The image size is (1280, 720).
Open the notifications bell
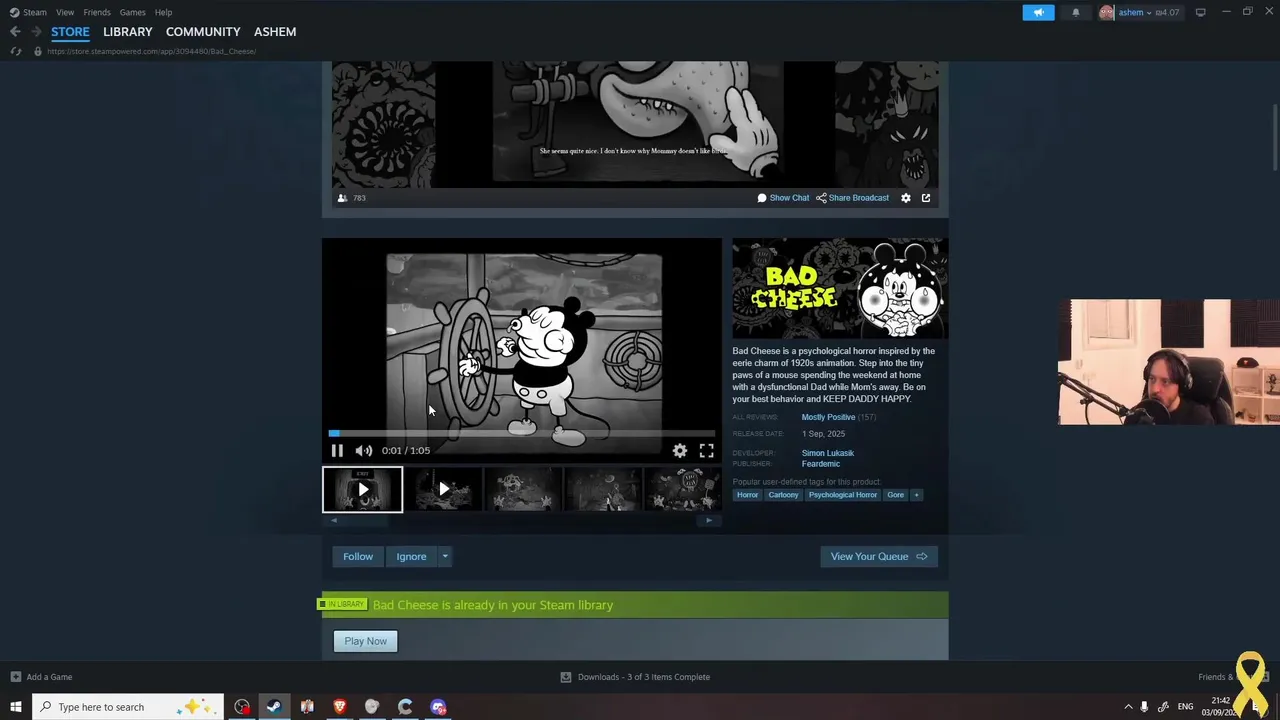click(x=1076, y=12)
